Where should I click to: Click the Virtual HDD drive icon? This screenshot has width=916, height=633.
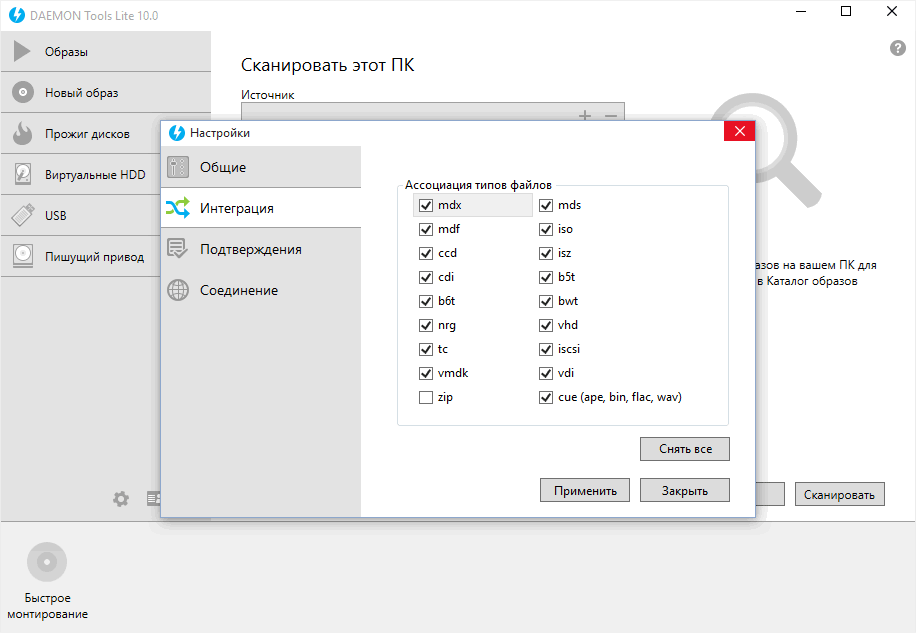tap(23, 174)
